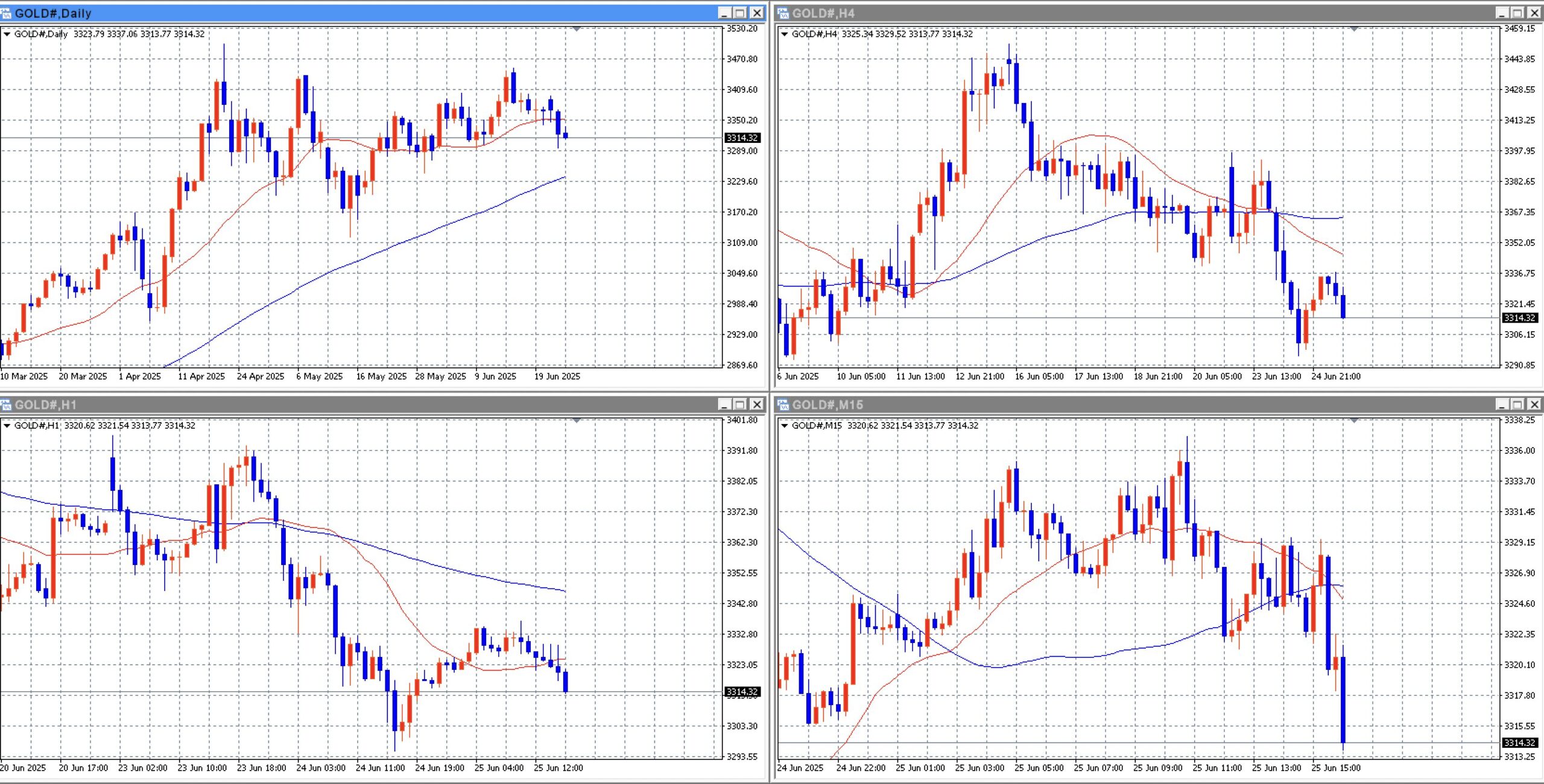Expand the GOLD#,H4 symbol dropdown arrow
1544x784 pixels.
click(784, 34)
